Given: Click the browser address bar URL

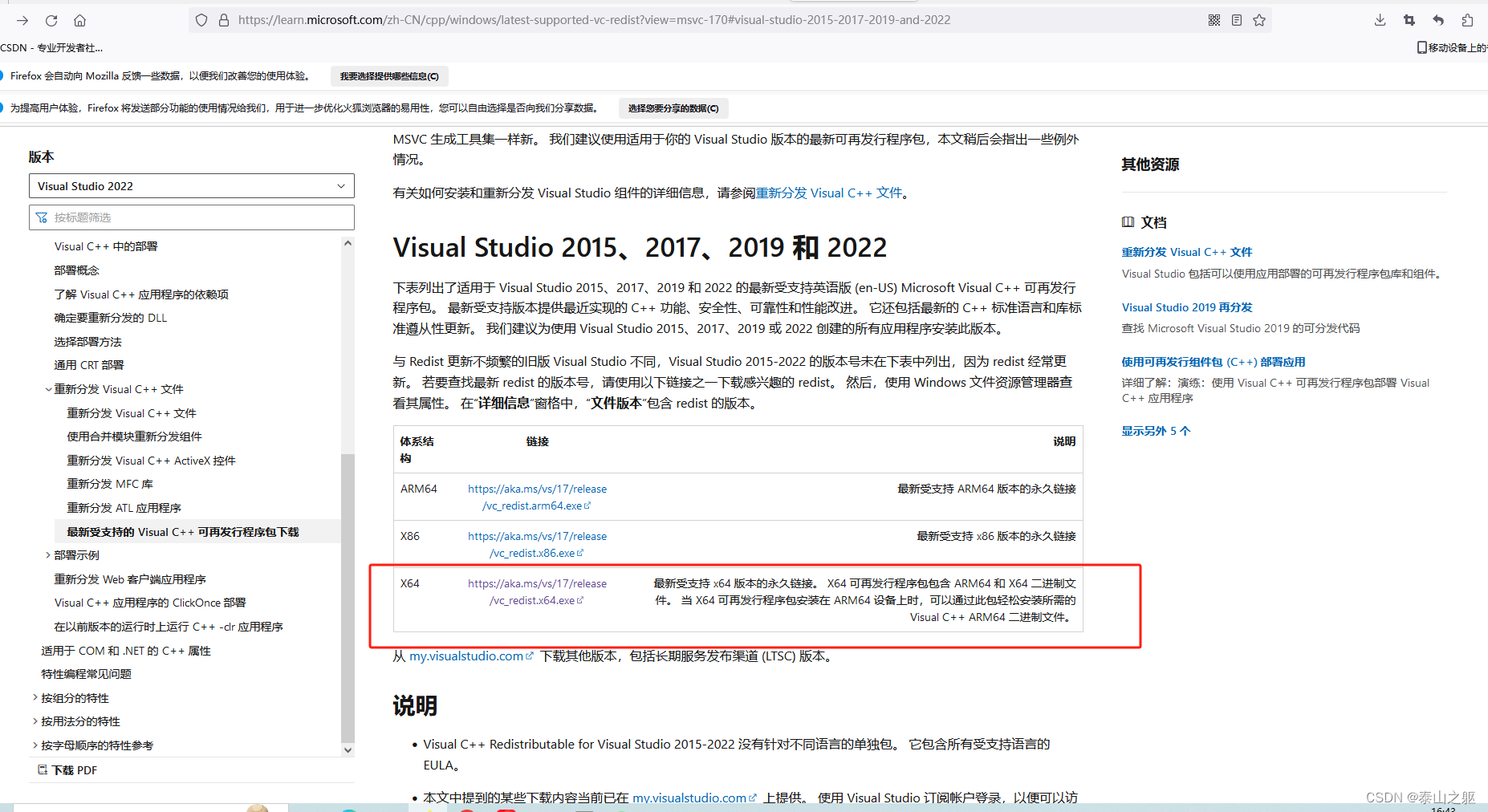Looking at the screenshot, I should 594,20.
